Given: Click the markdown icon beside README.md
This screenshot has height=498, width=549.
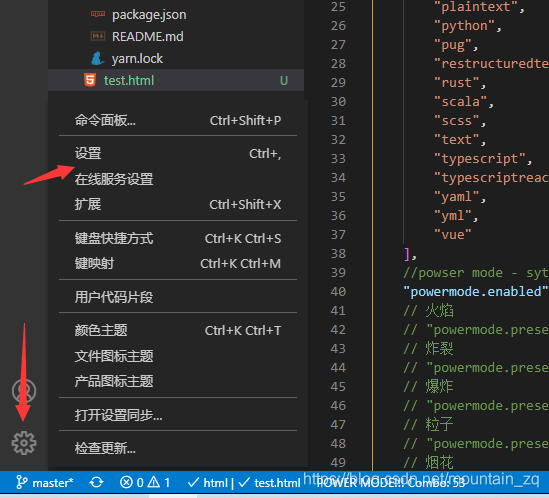Looking at the screenshot, I should [98, 36].
